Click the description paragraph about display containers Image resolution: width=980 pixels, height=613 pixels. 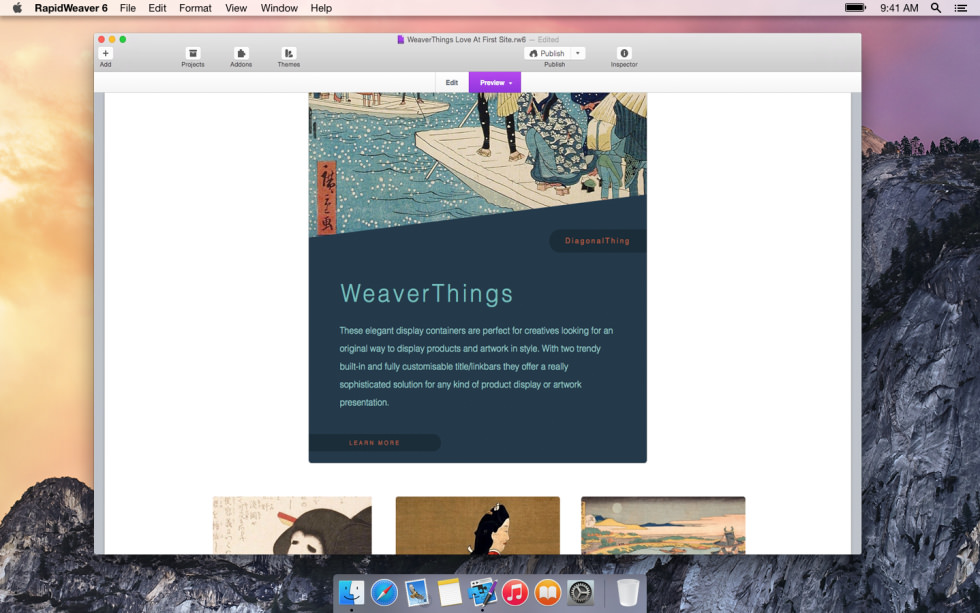(476, 366)
